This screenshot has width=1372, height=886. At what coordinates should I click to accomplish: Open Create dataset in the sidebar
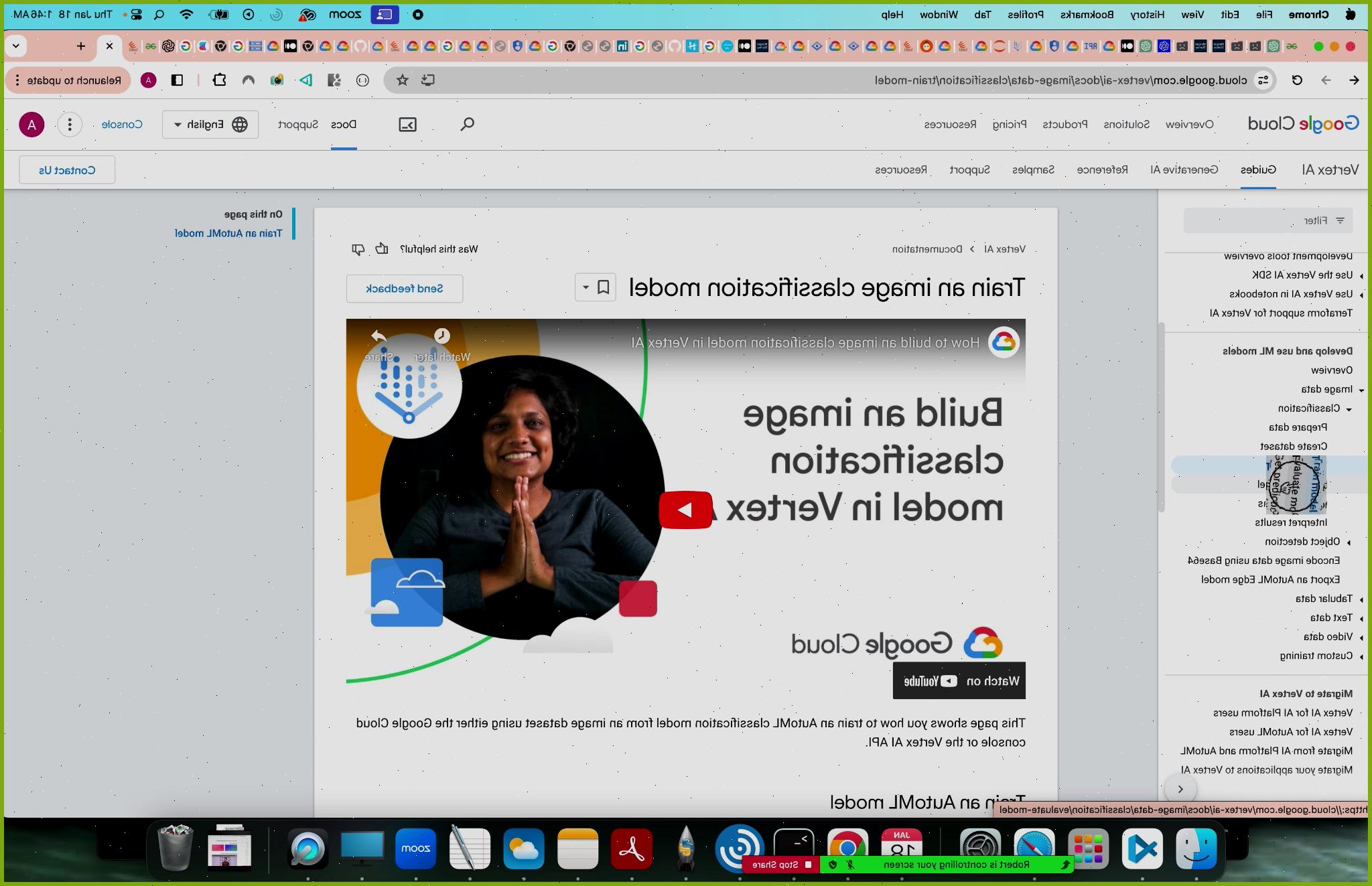point(1294,446)
